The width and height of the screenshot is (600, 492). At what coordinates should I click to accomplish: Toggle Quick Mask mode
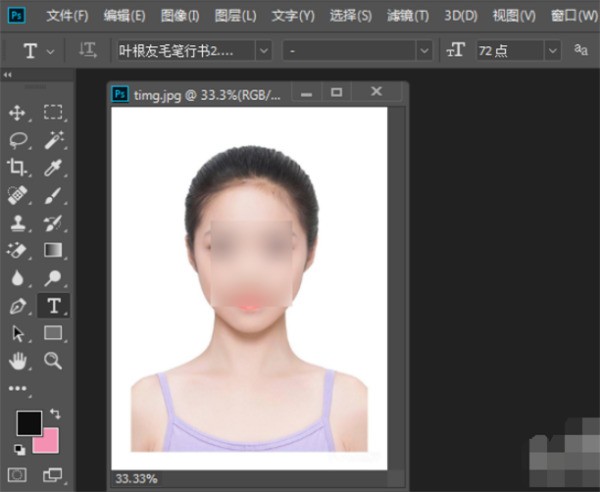pos(17,474)
